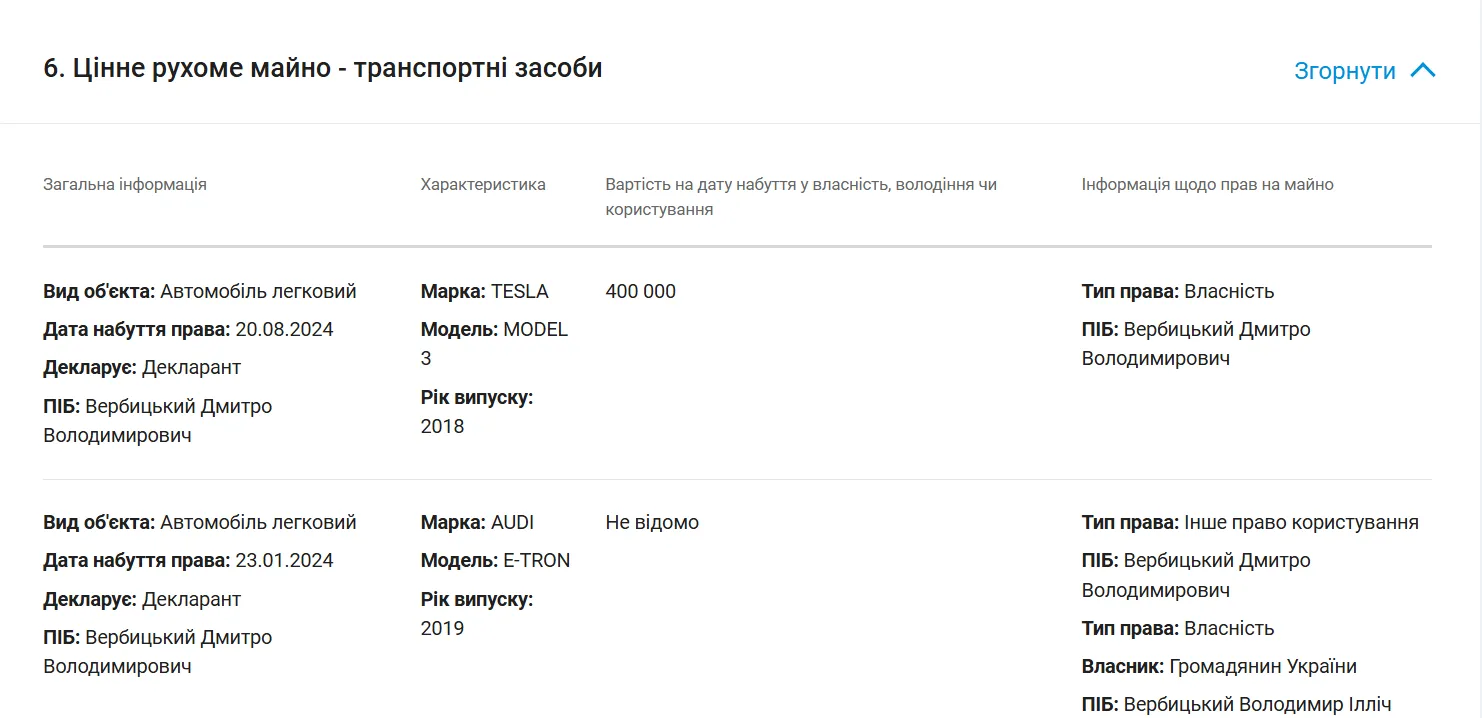Click the "Власник: Громадянин України" line

coord(1218,666)
